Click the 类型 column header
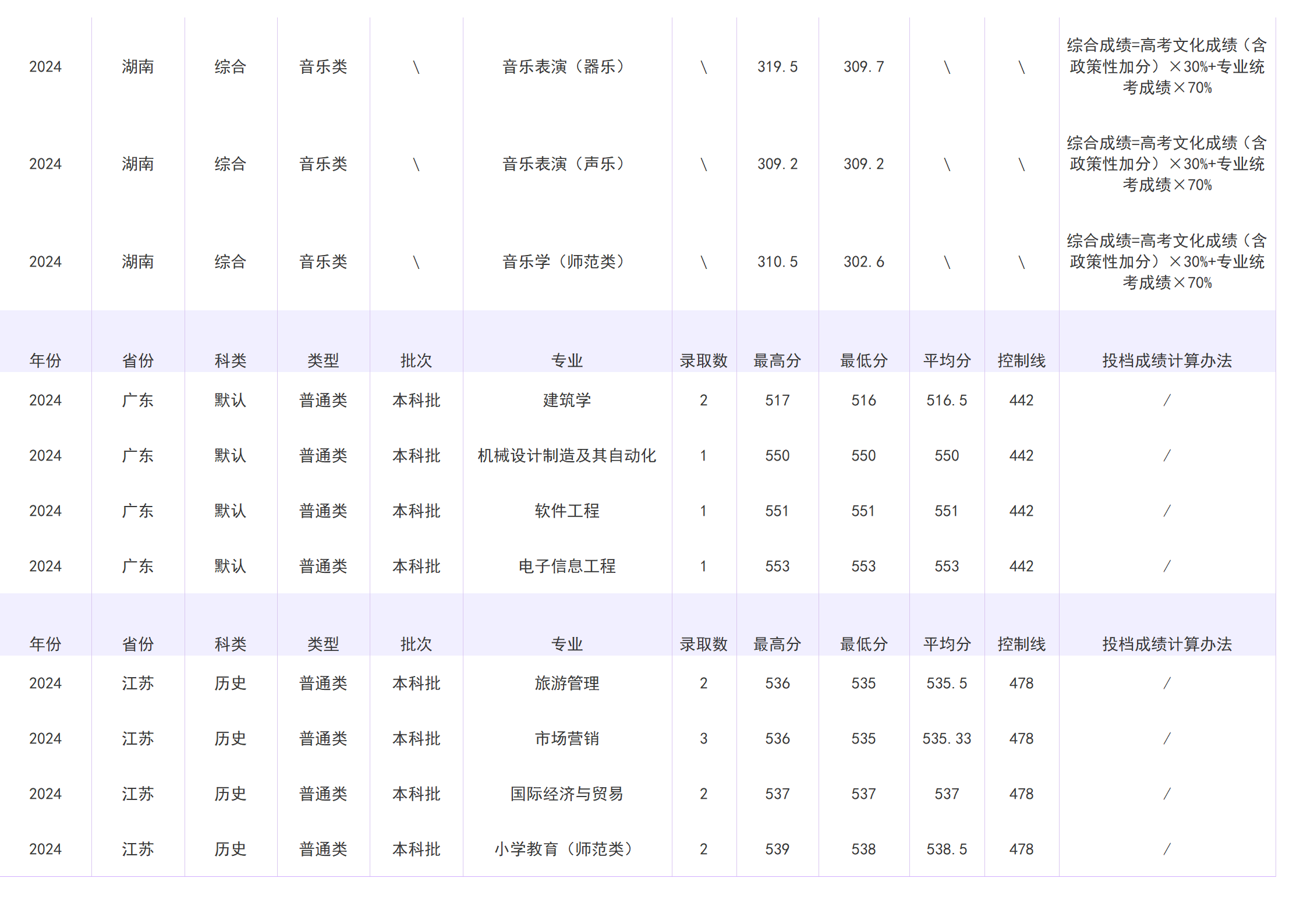The width and height of the screenshot is (1307, 924). (323, 360)
